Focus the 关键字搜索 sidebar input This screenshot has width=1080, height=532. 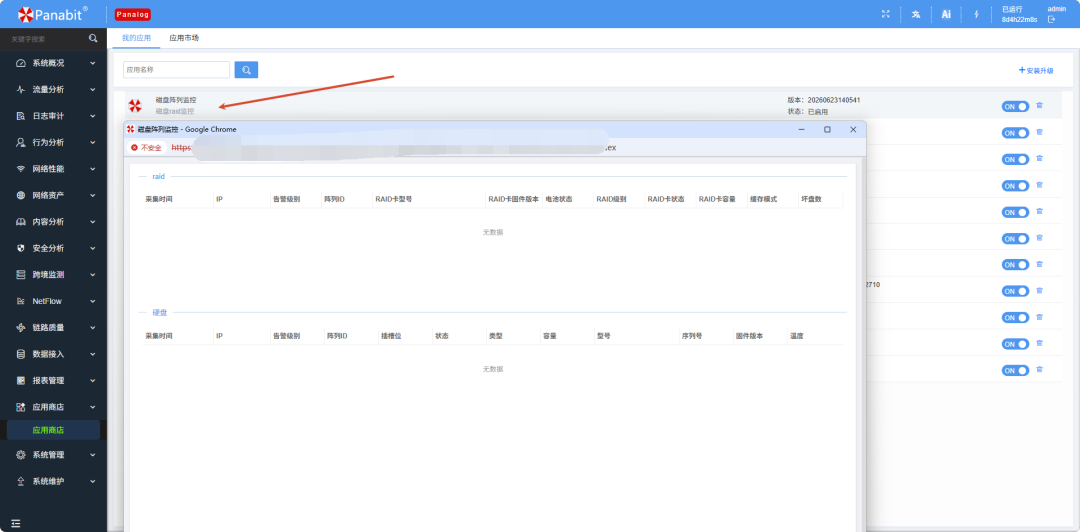coord(46,39)
